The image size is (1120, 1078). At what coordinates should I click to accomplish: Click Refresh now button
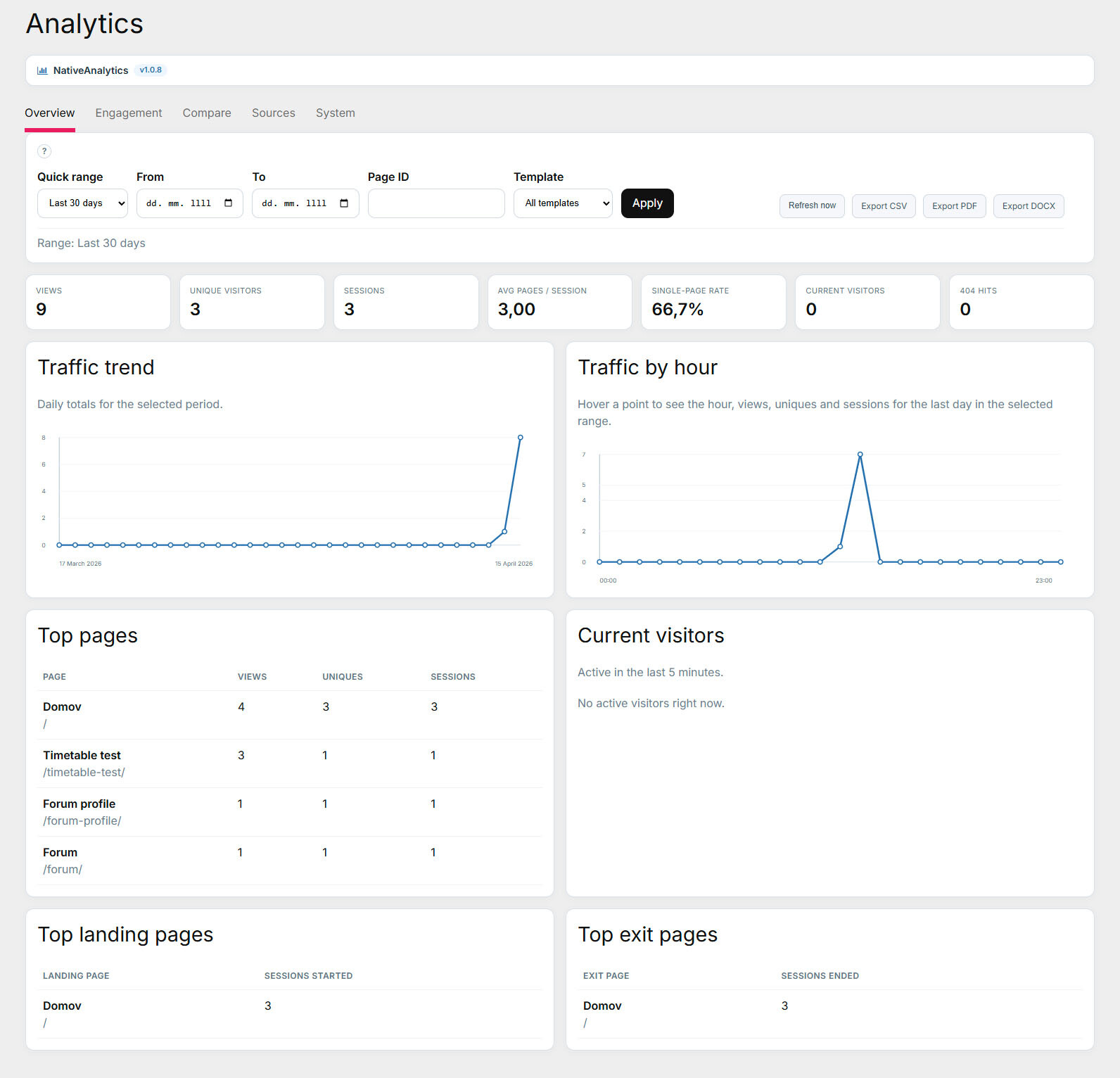tap(812, 206)
